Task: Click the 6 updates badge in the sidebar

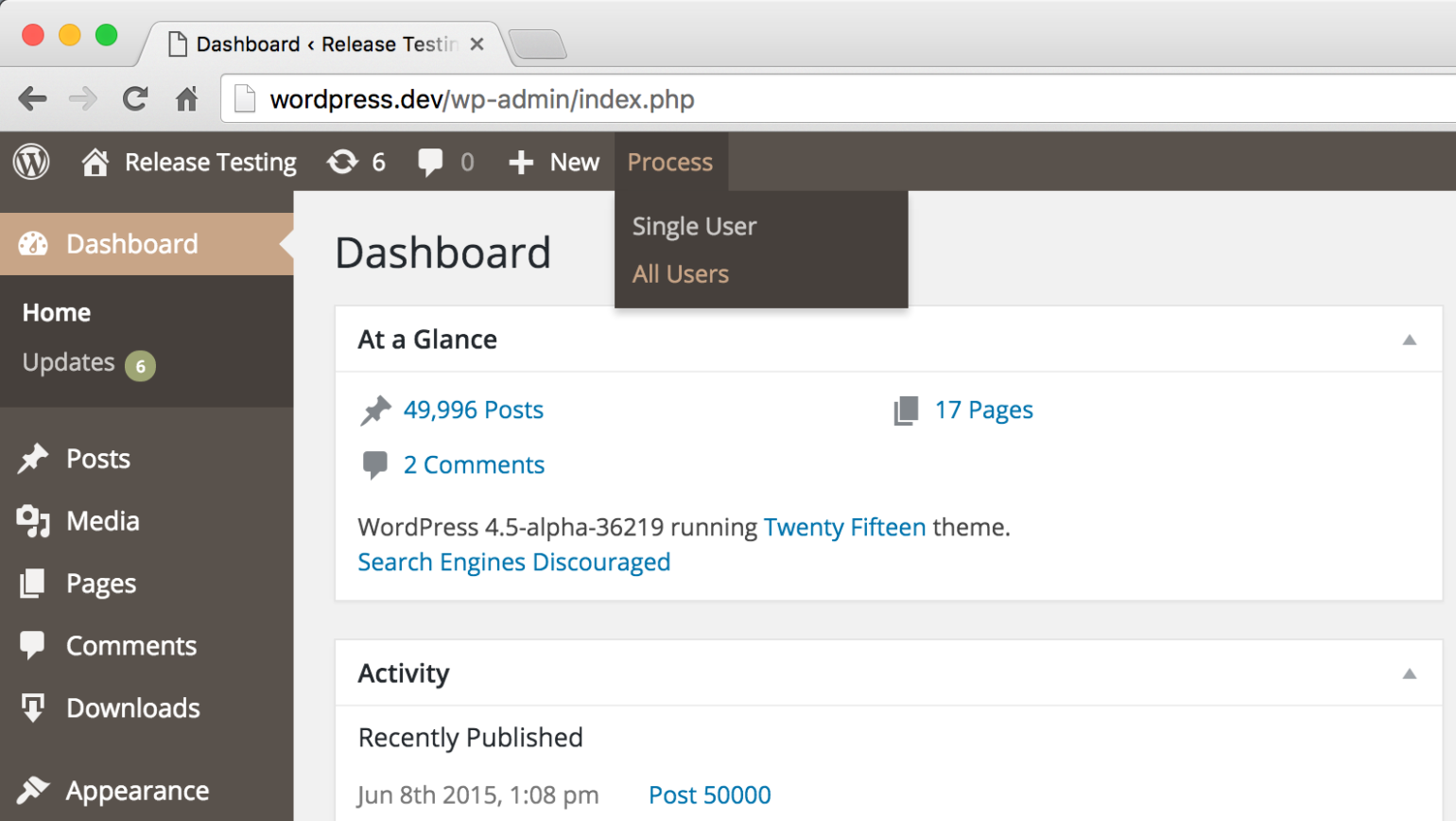Action: pyautogui.click(x=140, y=365)
